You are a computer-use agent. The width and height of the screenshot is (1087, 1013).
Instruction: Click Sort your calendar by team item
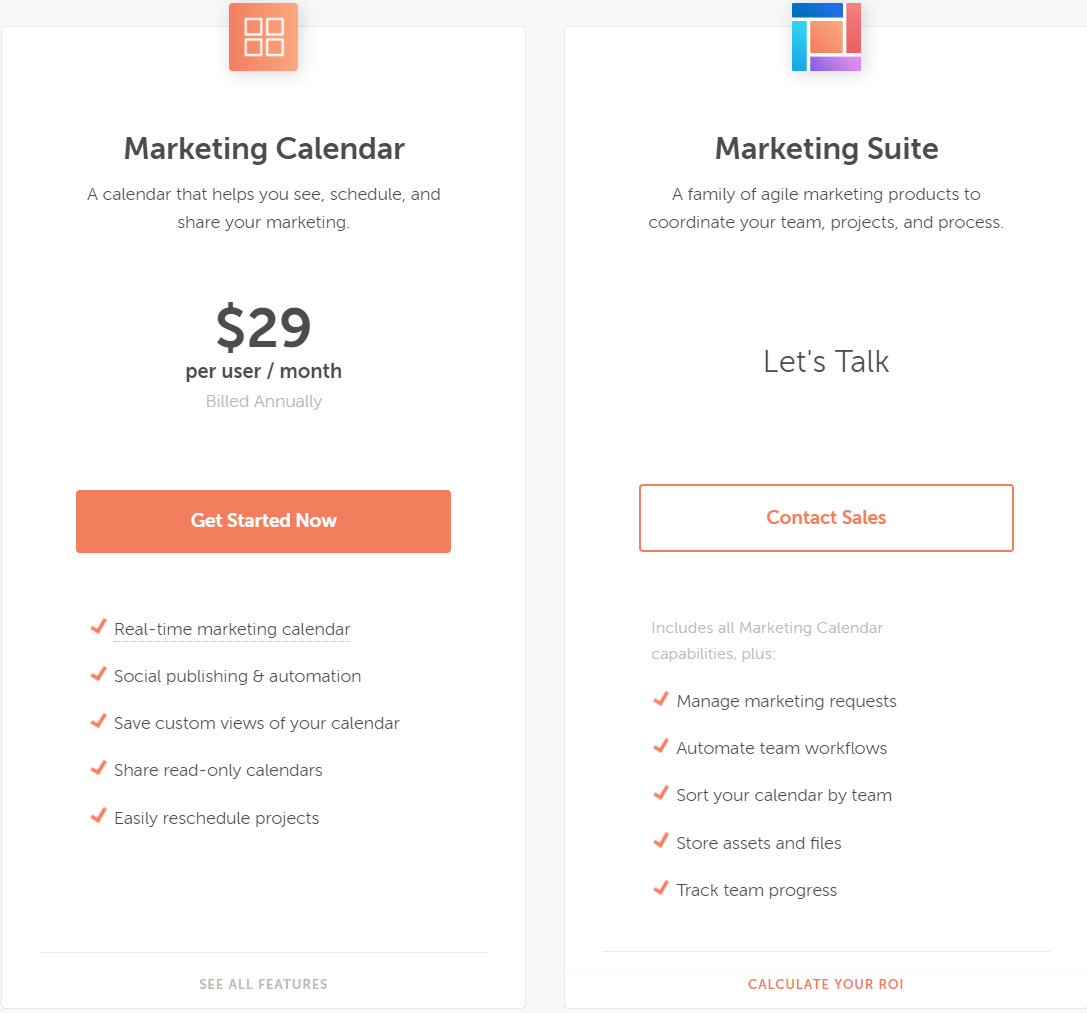784,795
